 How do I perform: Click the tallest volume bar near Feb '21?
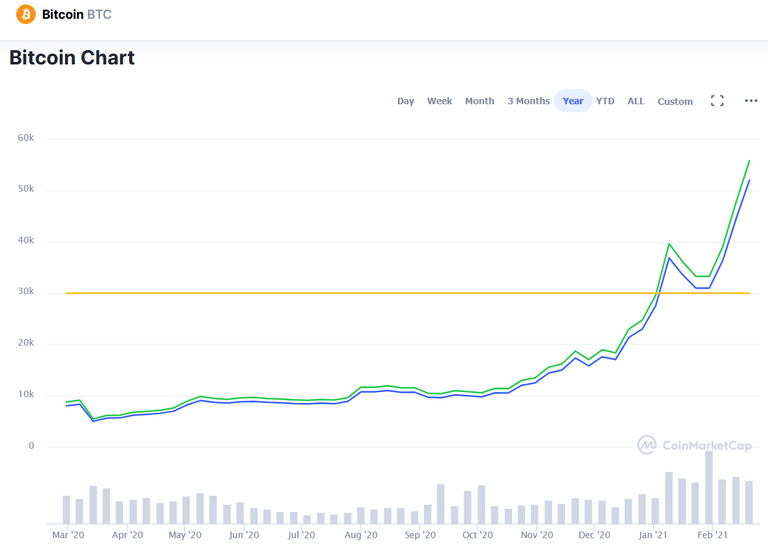(x=709, y=487)
